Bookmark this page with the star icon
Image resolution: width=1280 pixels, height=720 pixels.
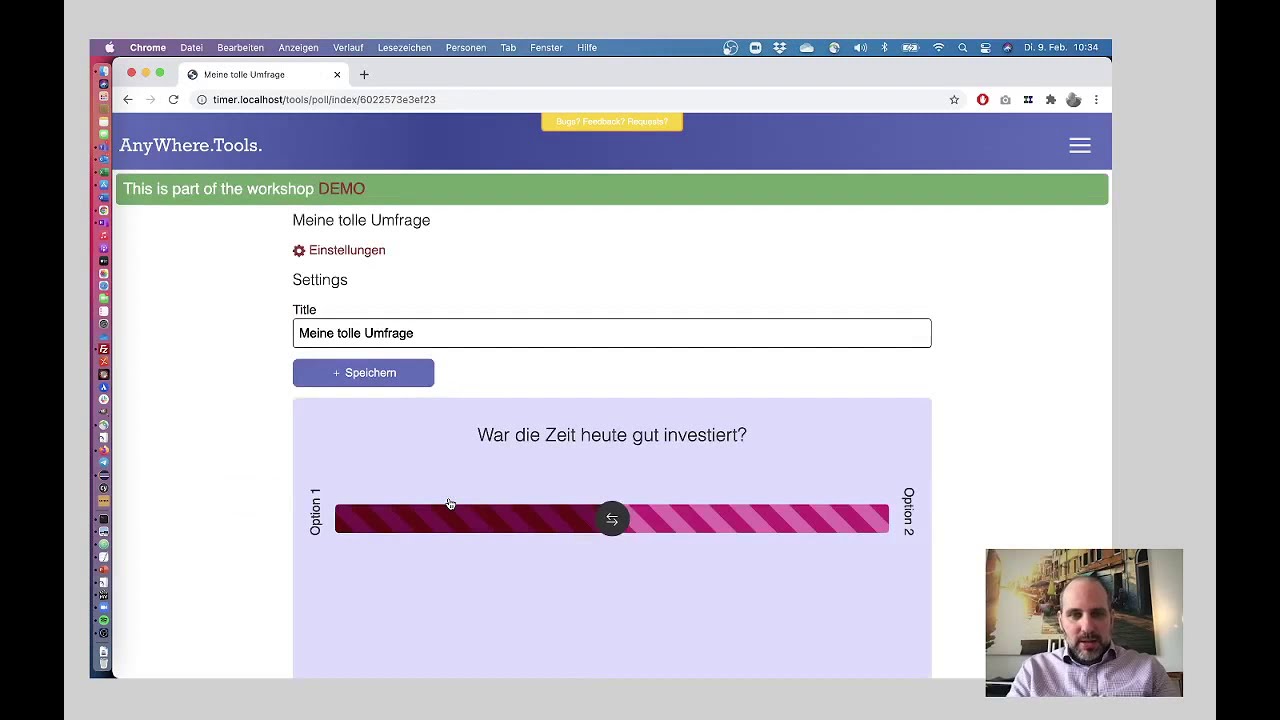[954, 100]
